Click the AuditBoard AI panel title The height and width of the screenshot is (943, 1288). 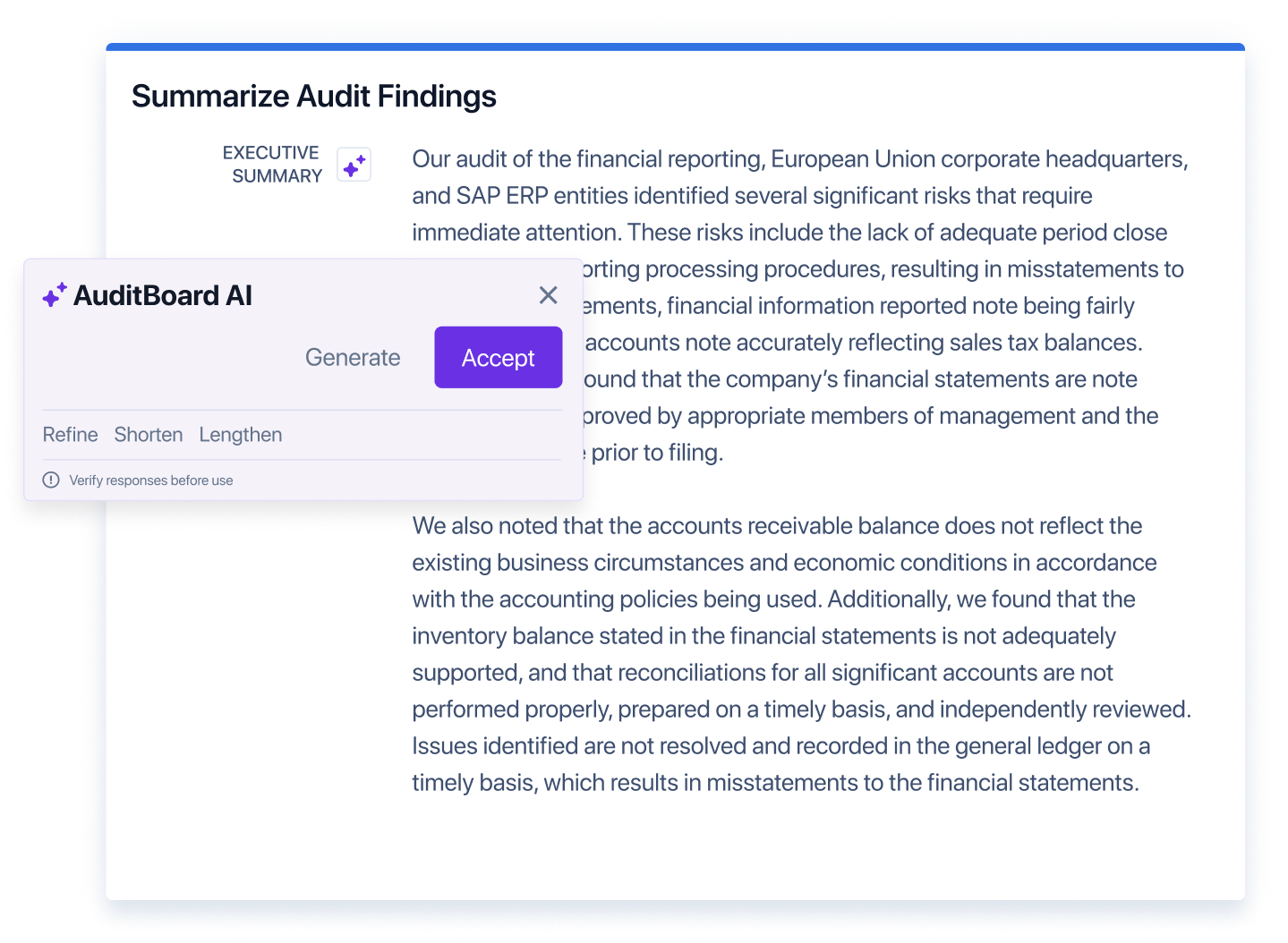[x=164, y=295]
